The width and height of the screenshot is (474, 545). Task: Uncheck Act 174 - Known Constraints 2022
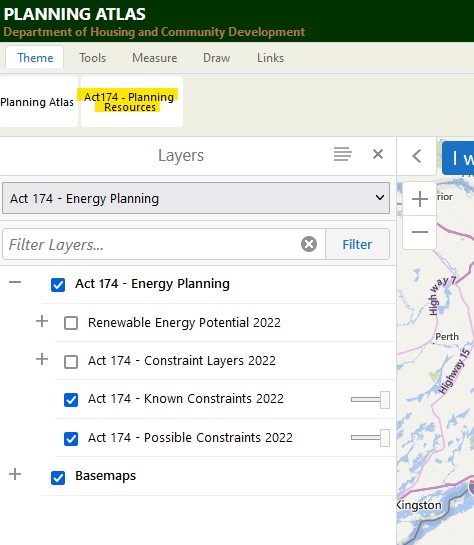click(71, 400)
